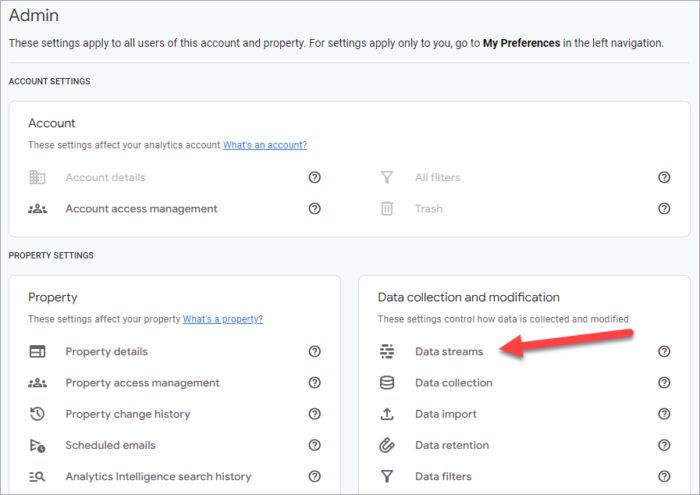Screen dimensions: 700x495
Task: Click the Data filters funnel icon
Action: pos(387,477)
